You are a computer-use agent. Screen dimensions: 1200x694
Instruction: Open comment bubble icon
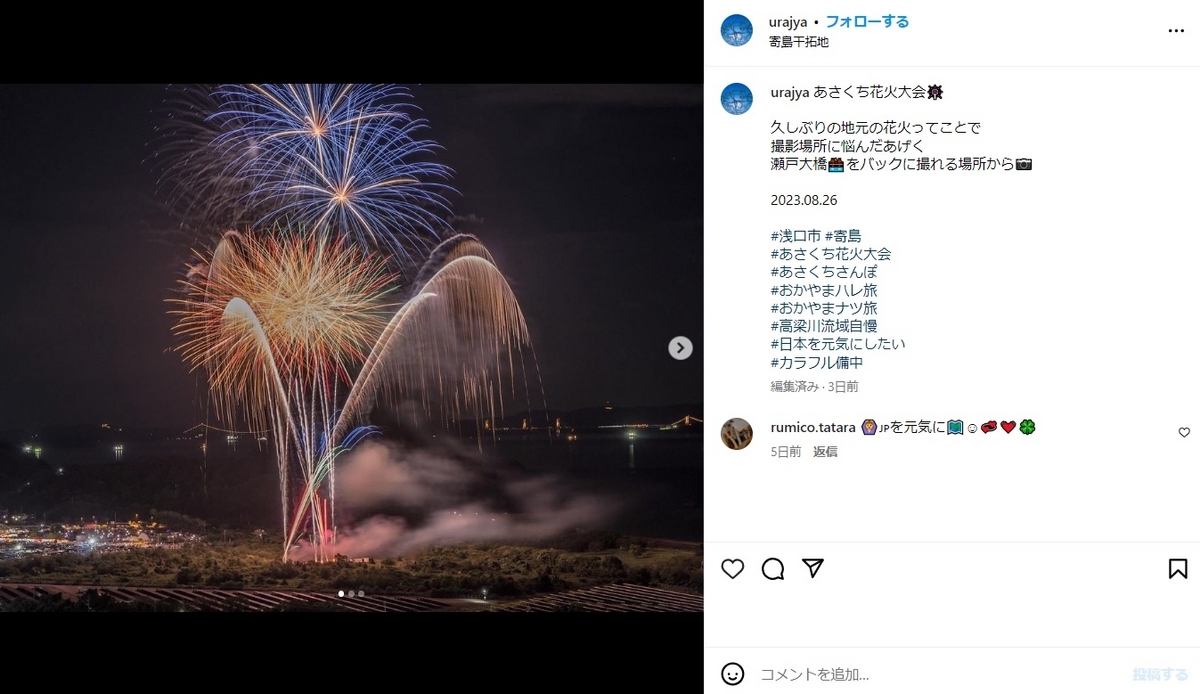coord(773,569)
